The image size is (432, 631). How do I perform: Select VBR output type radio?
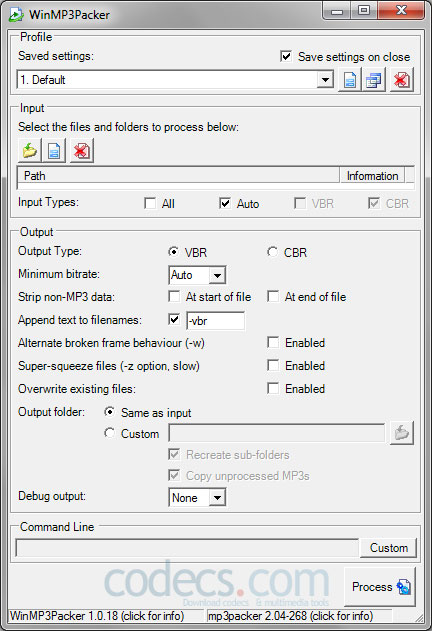coord(173,252)
